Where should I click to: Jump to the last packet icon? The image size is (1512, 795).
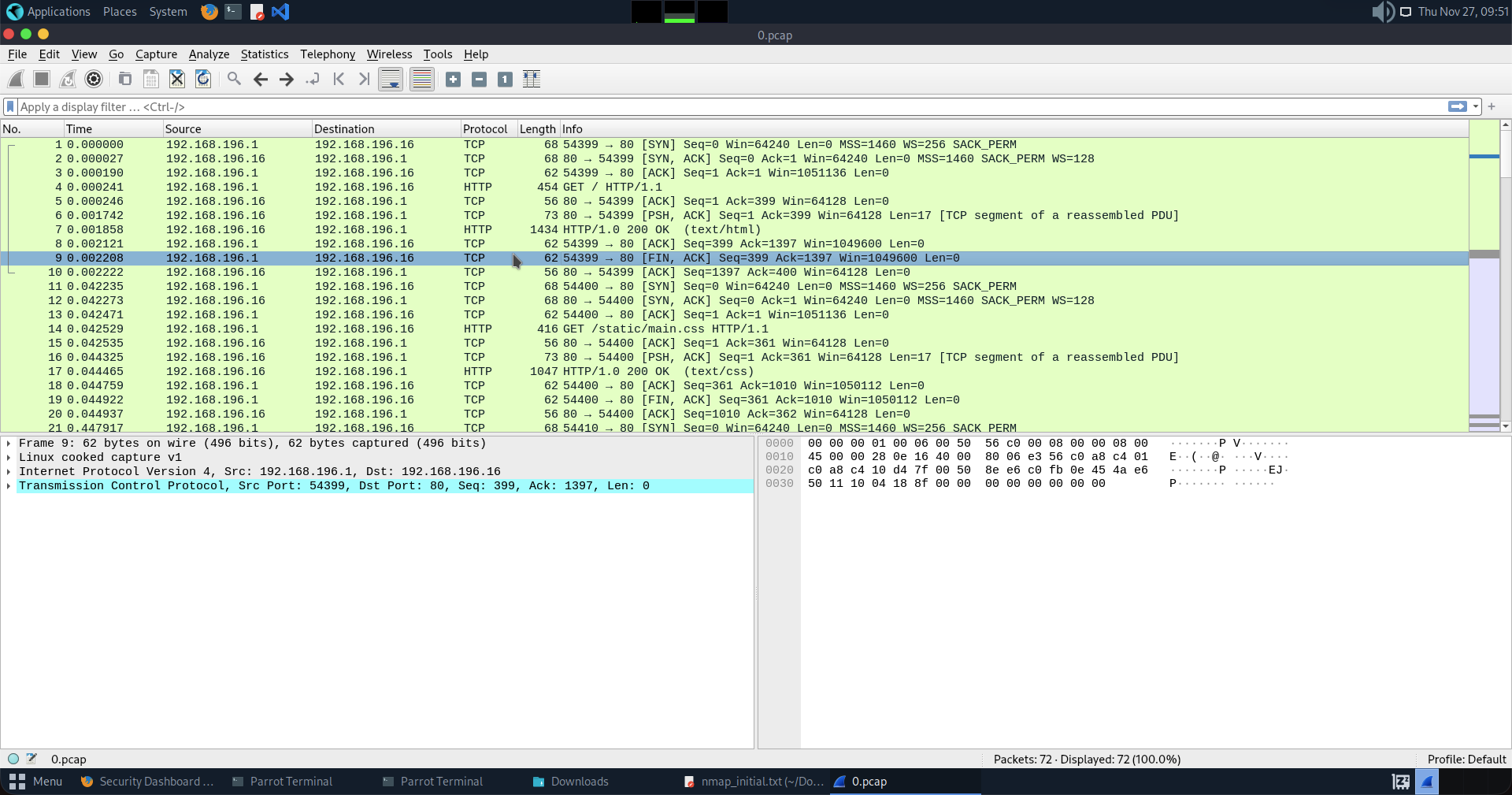364,79
